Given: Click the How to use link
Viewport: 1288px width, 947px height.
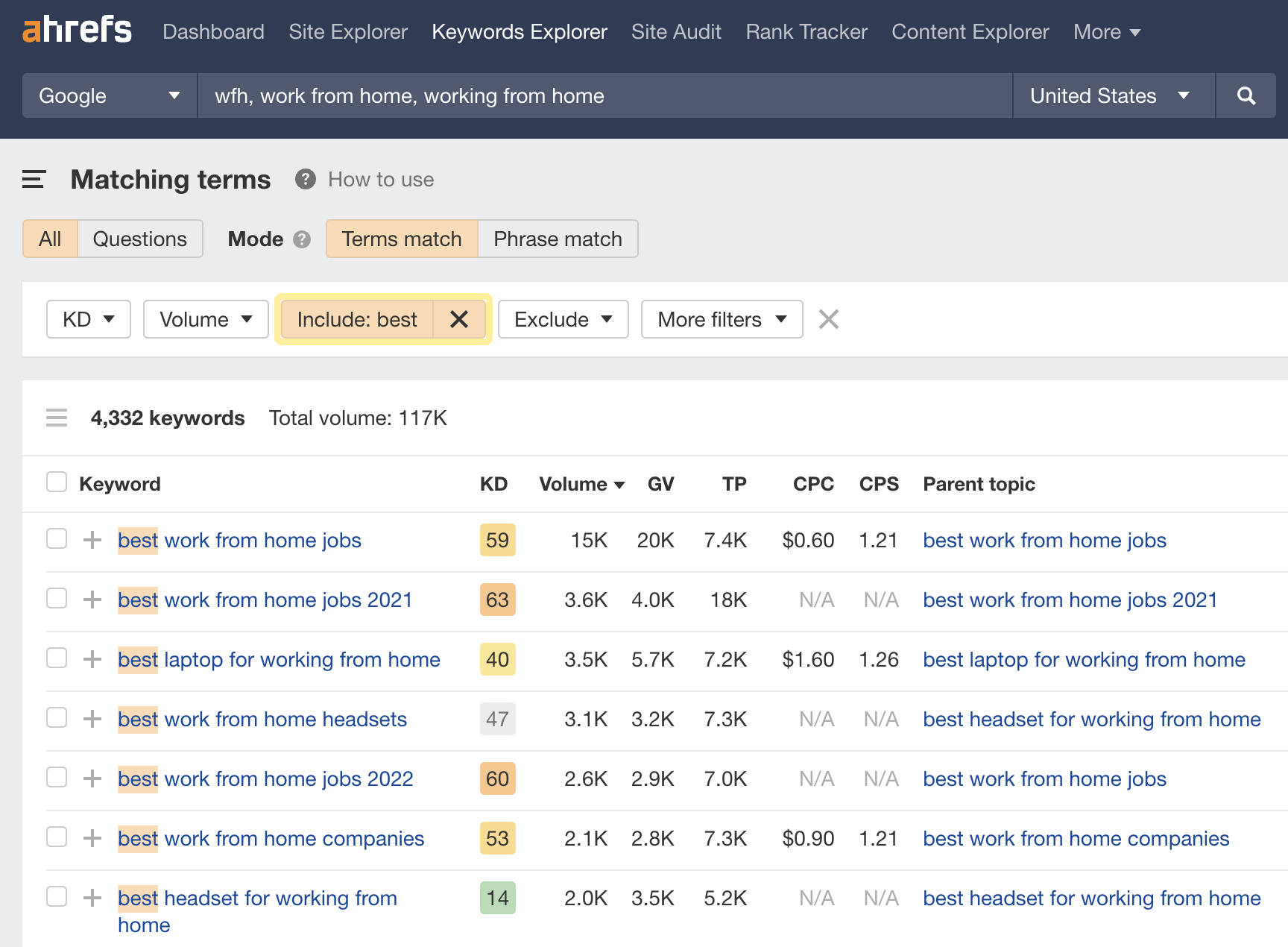Looking at the screenshot, I should (381, 179).
